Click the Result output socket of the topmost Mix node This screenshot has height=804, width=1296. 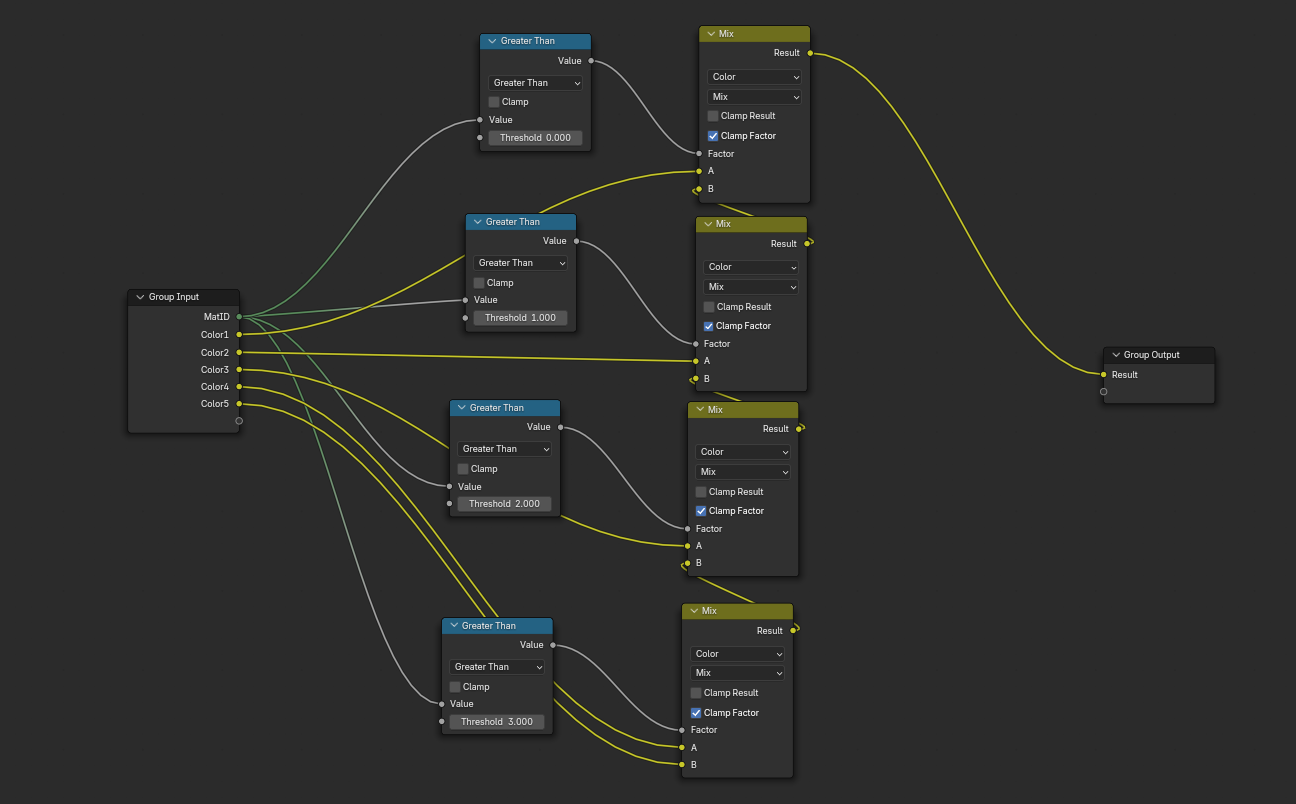pyautogui.click(x=809, y=53)
